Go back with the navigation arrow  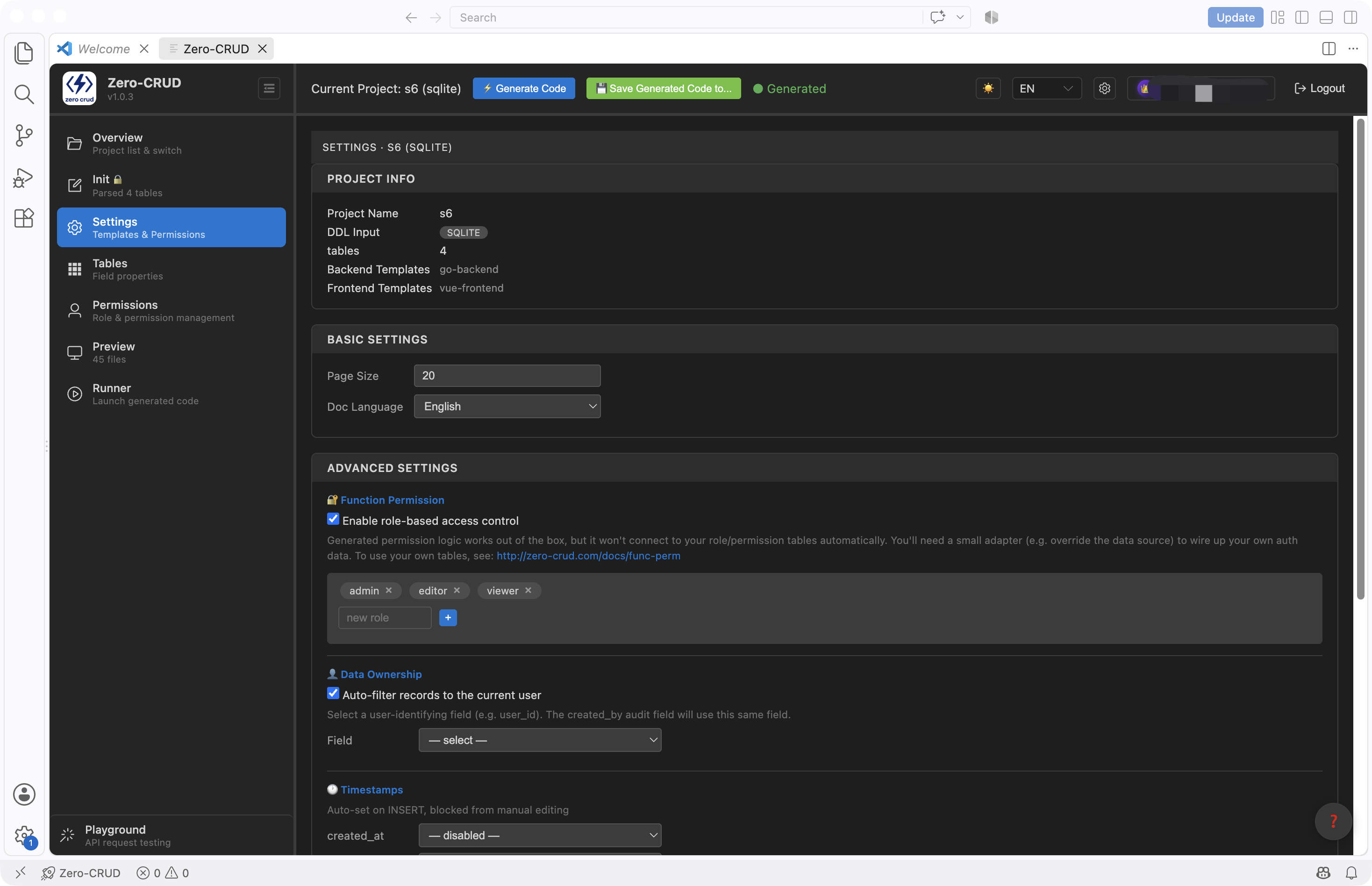tap(411, 18)
